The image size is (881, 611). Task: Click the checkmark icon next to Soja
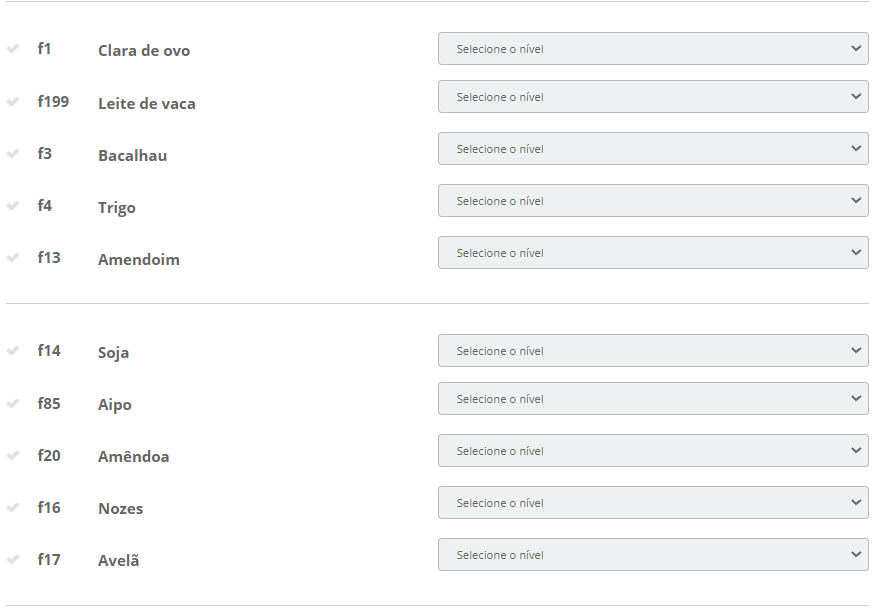(13, 351)
